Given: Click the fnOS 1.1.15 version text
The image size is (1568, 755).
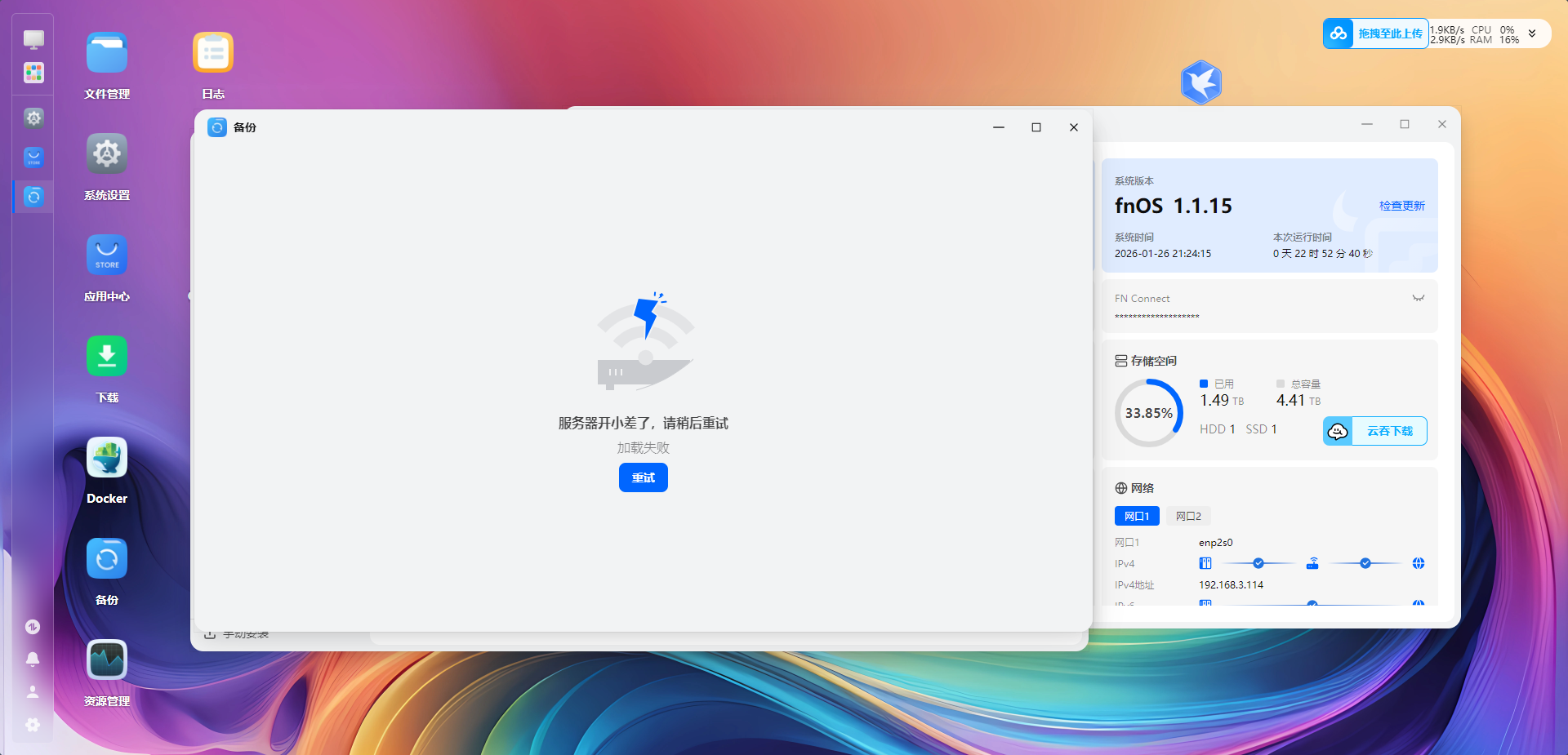Looking at the screenshot, I should coord(1174,206).
